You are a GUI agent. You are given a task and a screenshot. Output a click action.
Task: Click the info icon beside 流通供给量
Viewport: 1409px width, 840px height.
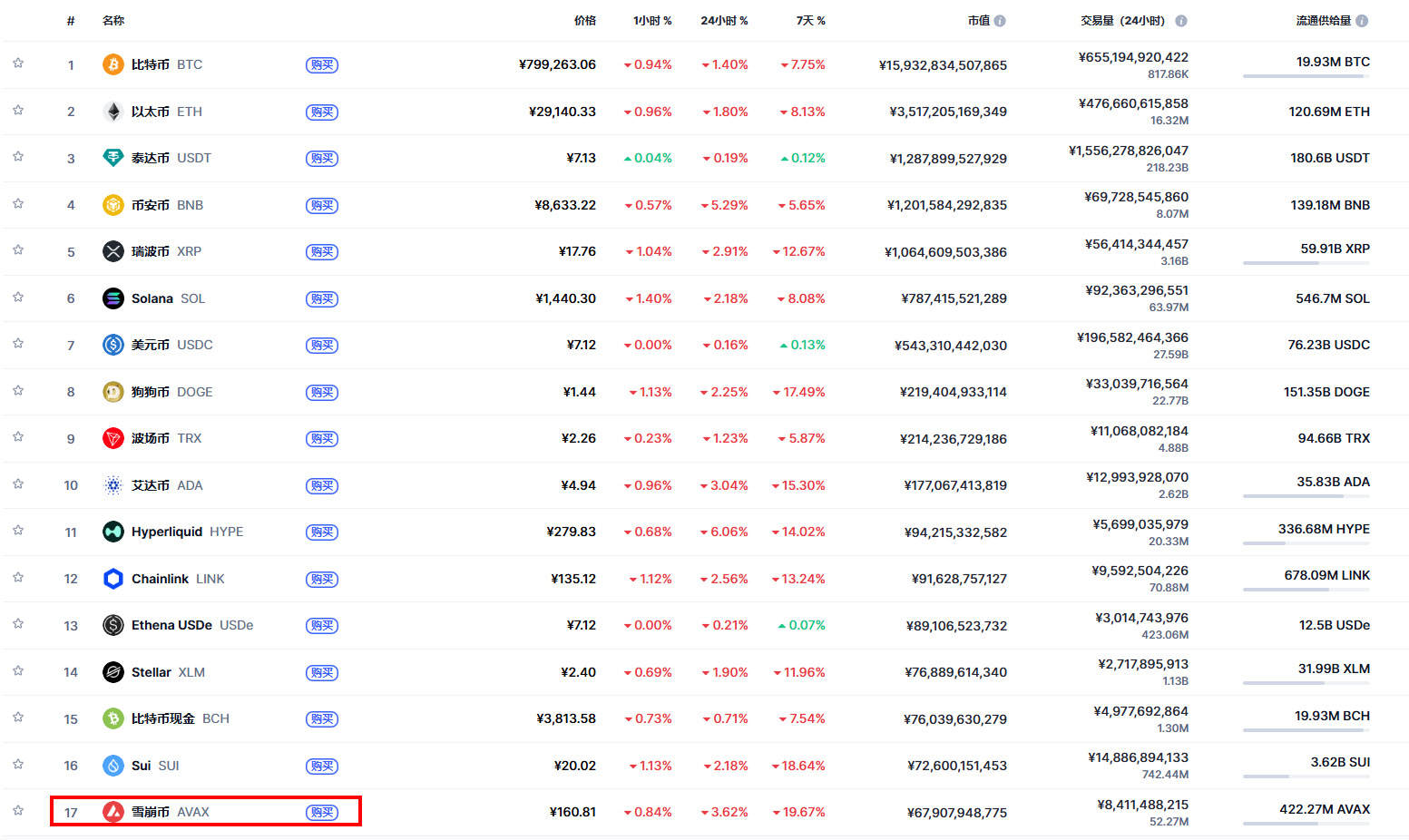(x=1362, y=21)
